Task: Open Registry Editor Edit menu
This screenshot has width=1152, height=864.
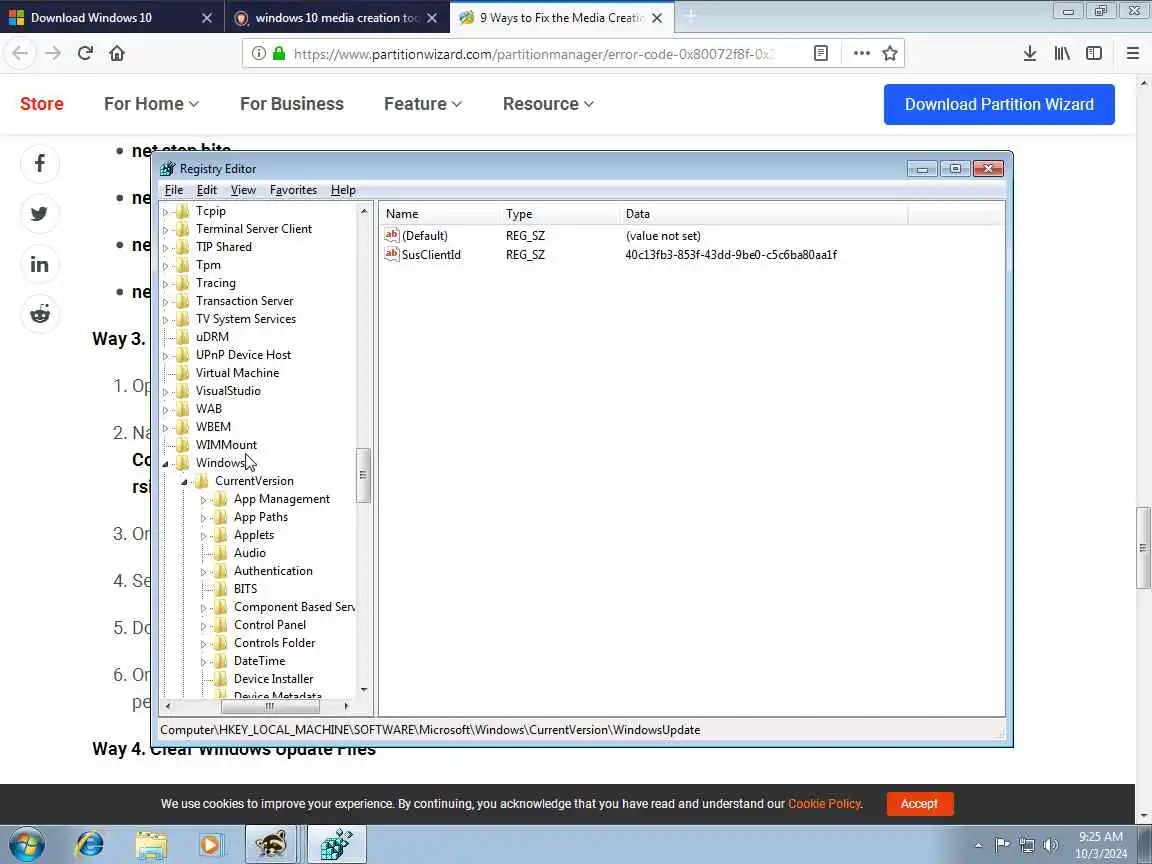Action: (206, 190)
